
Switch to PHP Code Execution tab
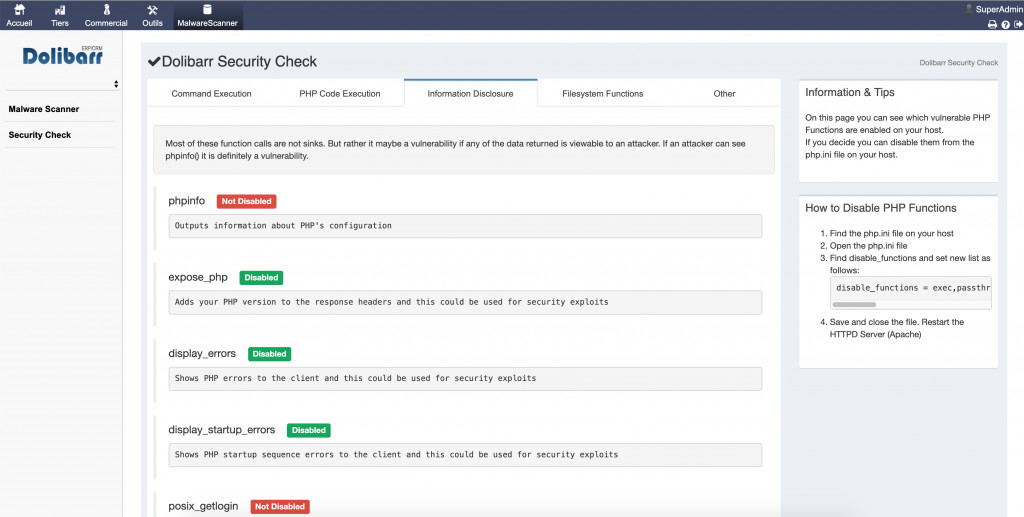(x=340, y=93)
